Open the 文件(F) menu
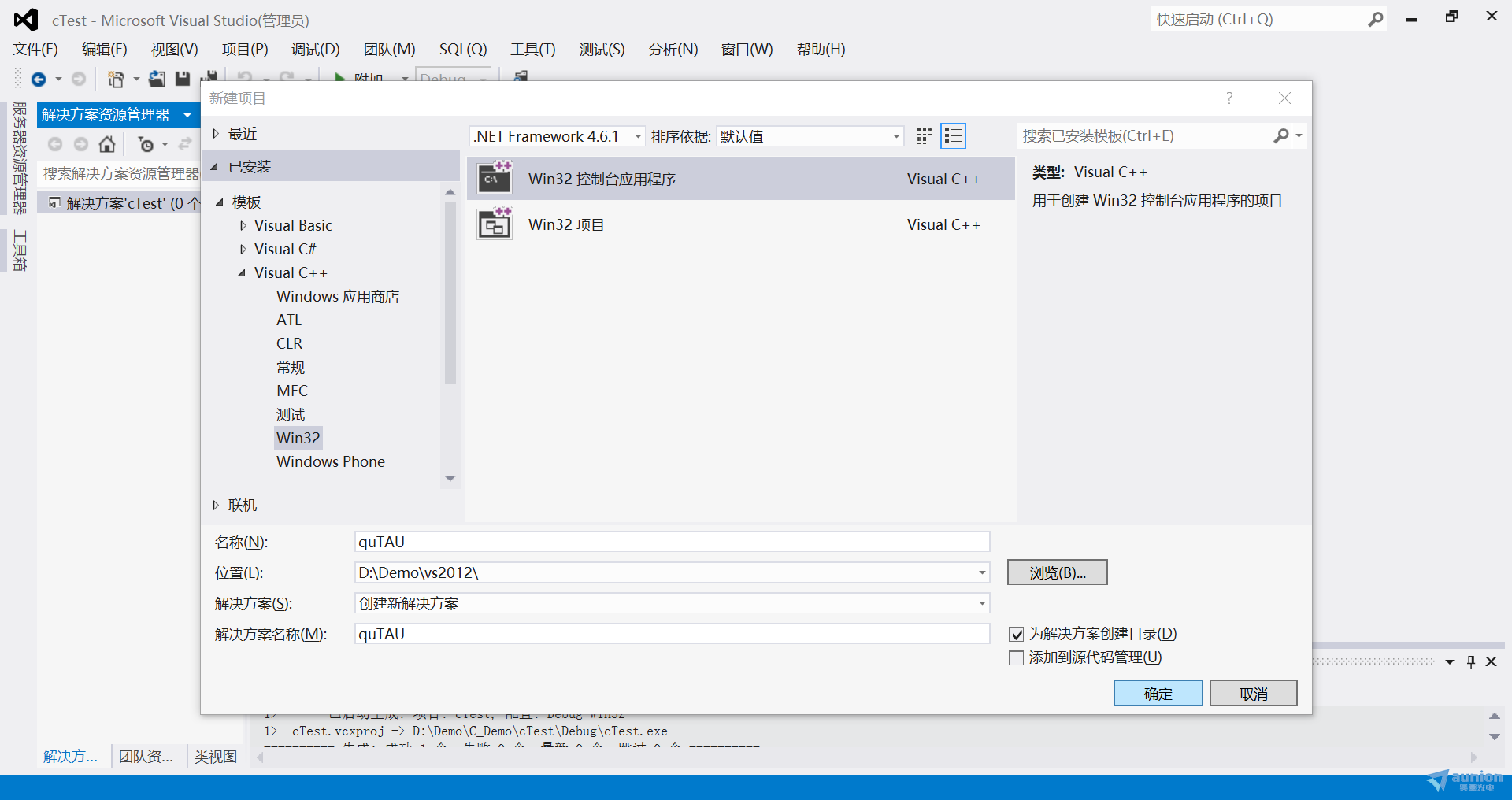 [x=35, y=50]
